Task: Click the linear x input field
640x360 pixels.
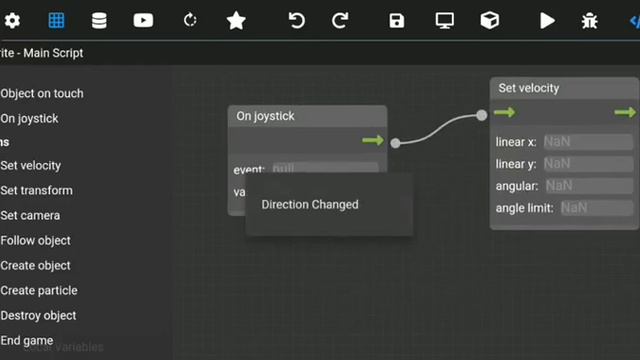Action: click(588, 142)
